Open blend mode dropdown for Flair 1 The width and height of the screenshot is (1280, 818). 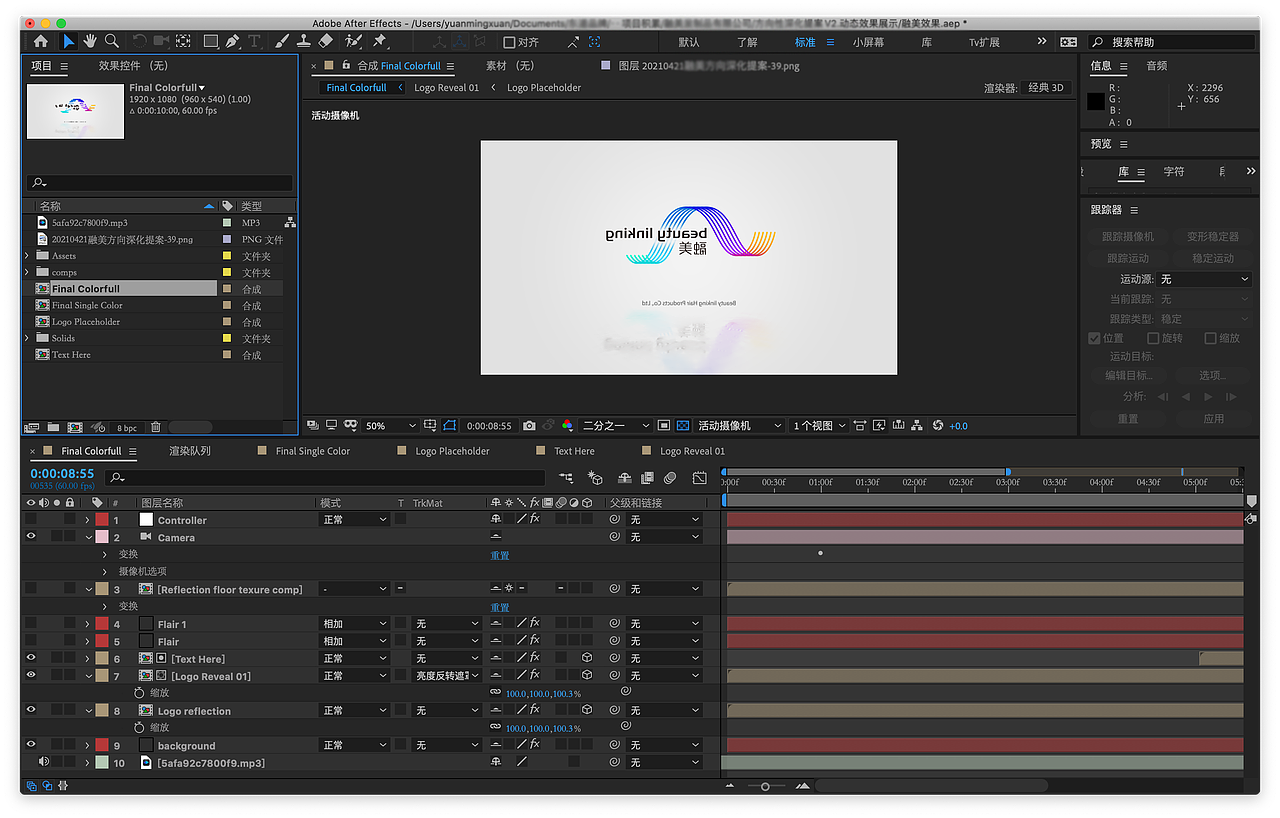[x=354, y=624]
